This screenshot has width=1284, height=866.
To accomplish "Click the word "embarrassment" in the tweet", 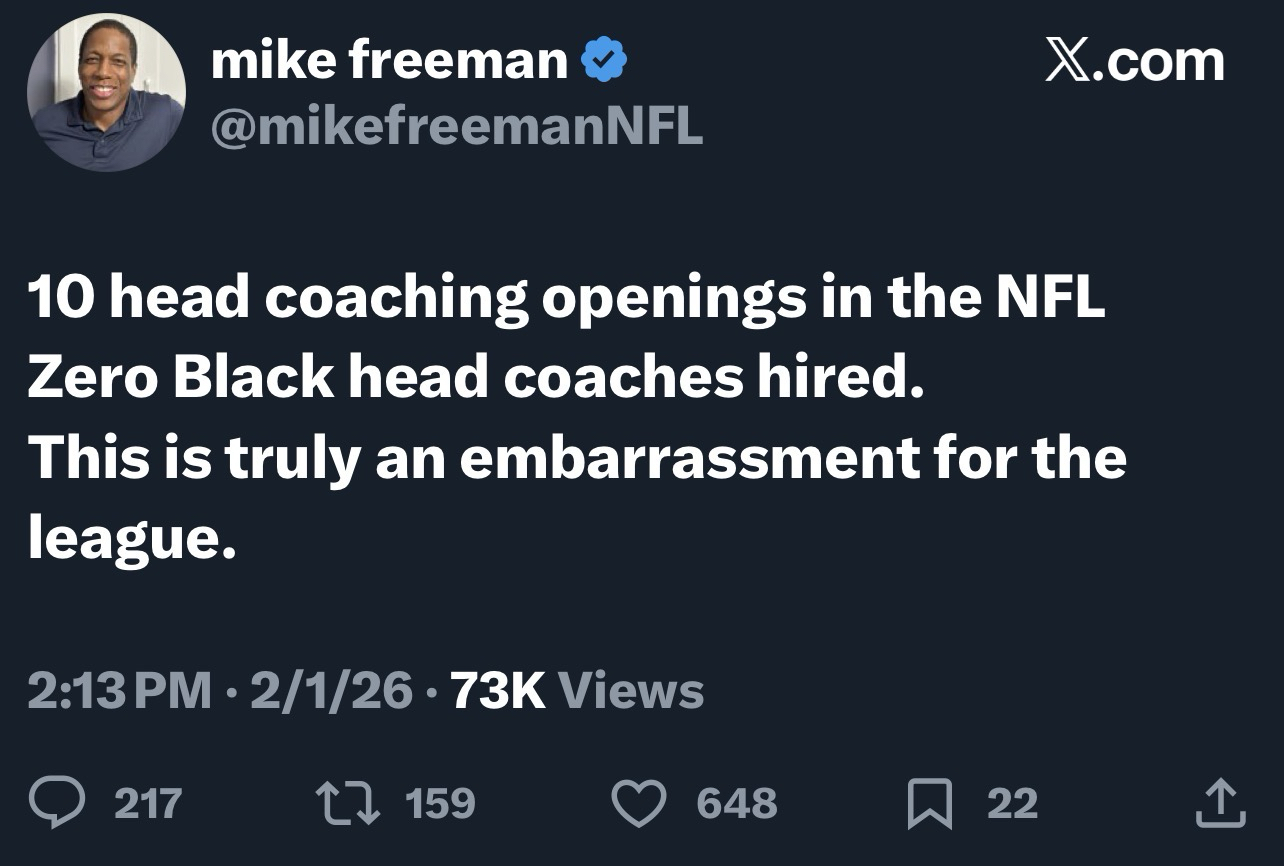I will [x=689, y=457].
